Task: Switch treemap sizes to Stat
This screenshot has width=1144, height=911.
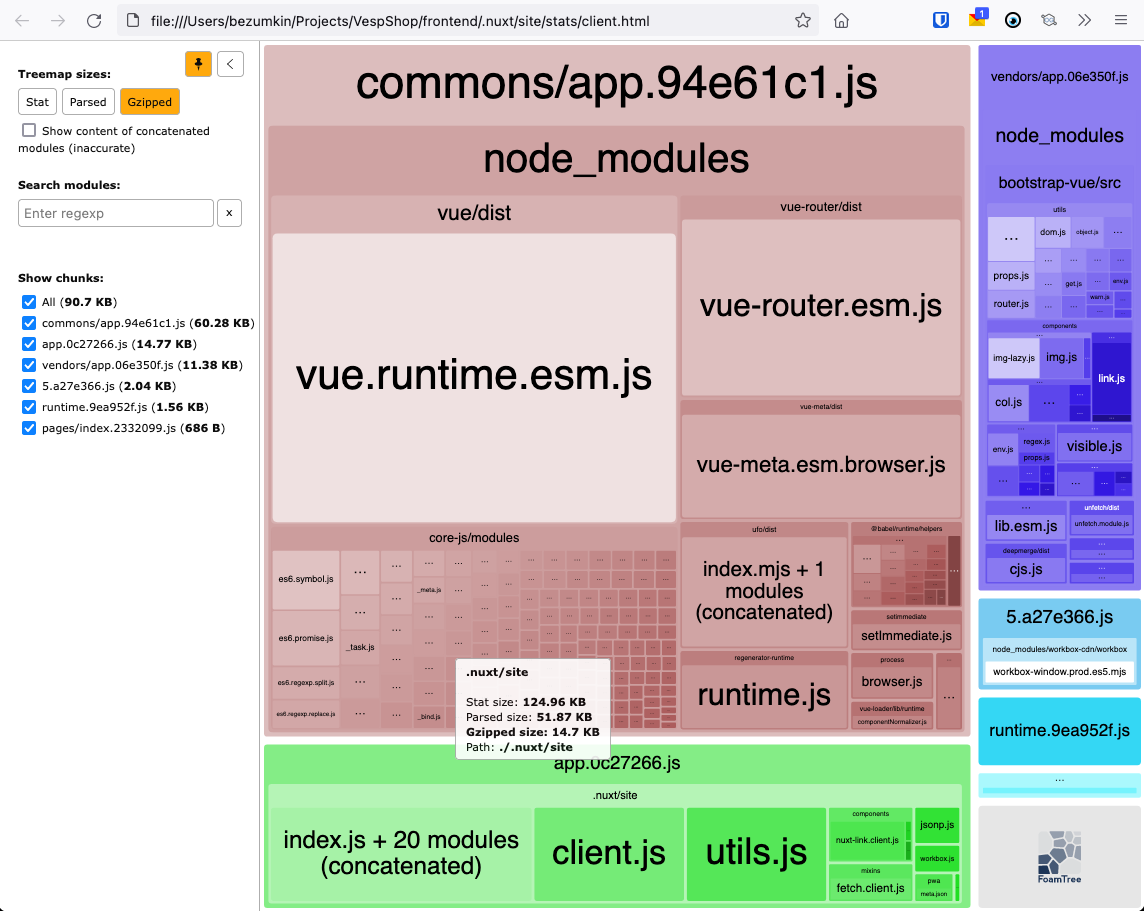Action: pyautogui.click(x=37, y=102)
